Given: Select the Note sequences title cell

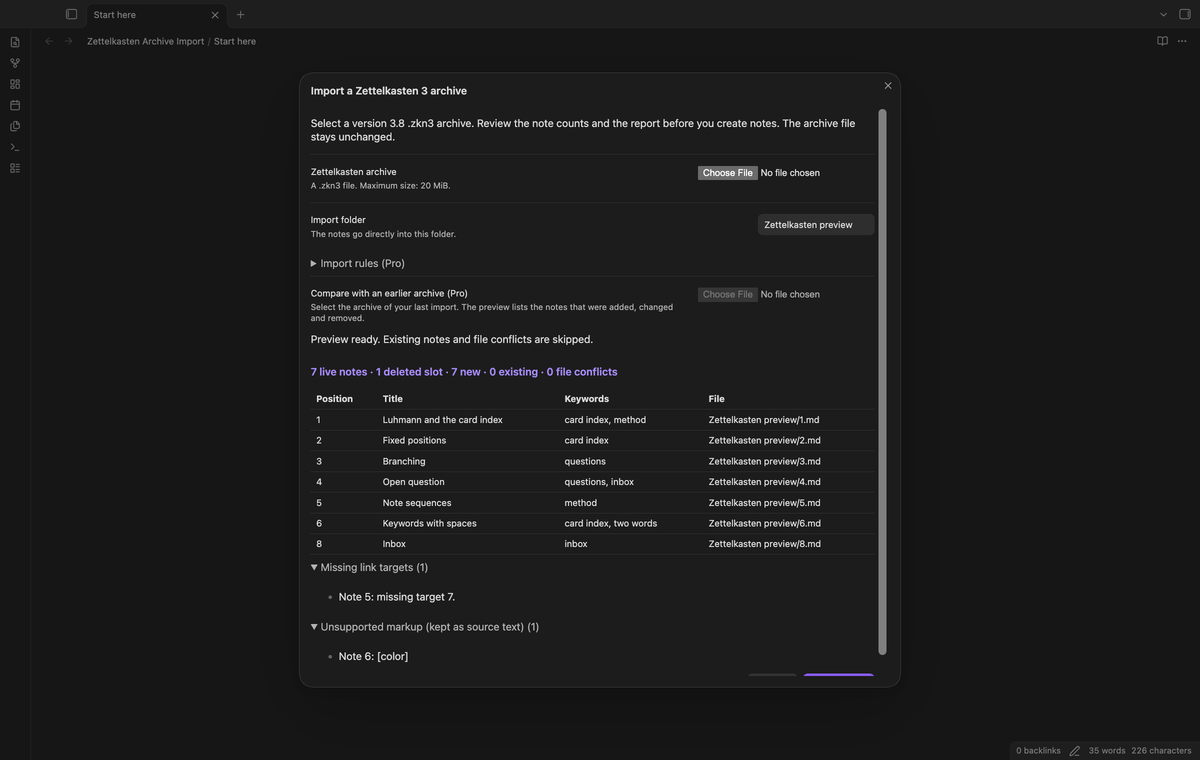Looking at the screenshot, I should coord(417,503).
